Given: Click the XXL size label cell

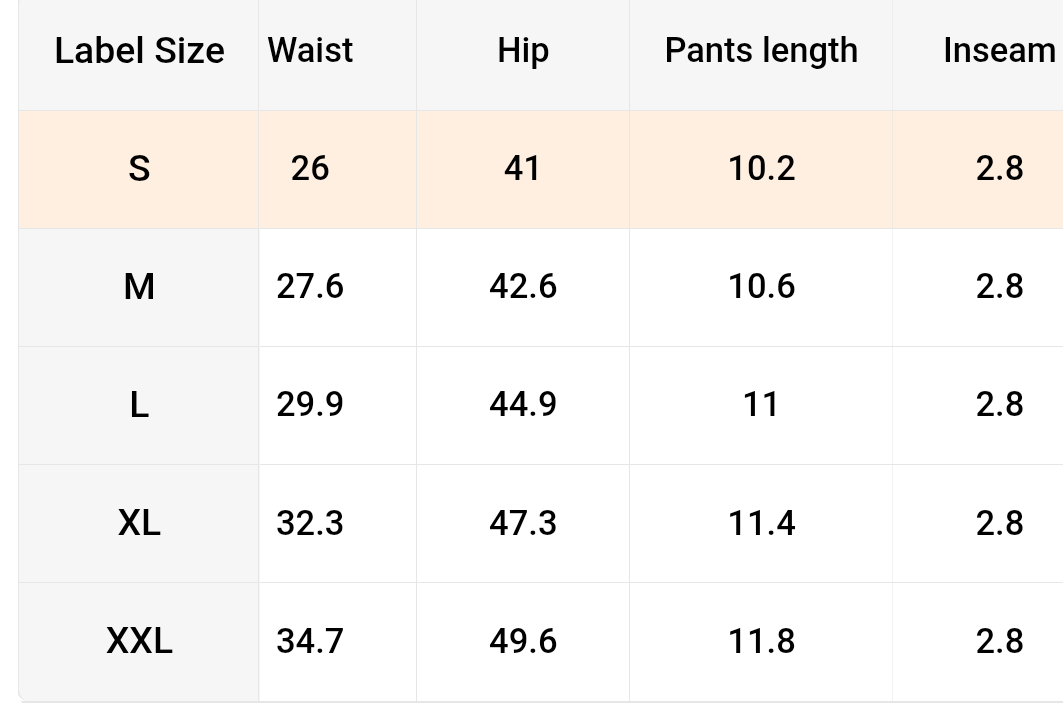Looking at the screenshot, I should click(x=139, y=641).
